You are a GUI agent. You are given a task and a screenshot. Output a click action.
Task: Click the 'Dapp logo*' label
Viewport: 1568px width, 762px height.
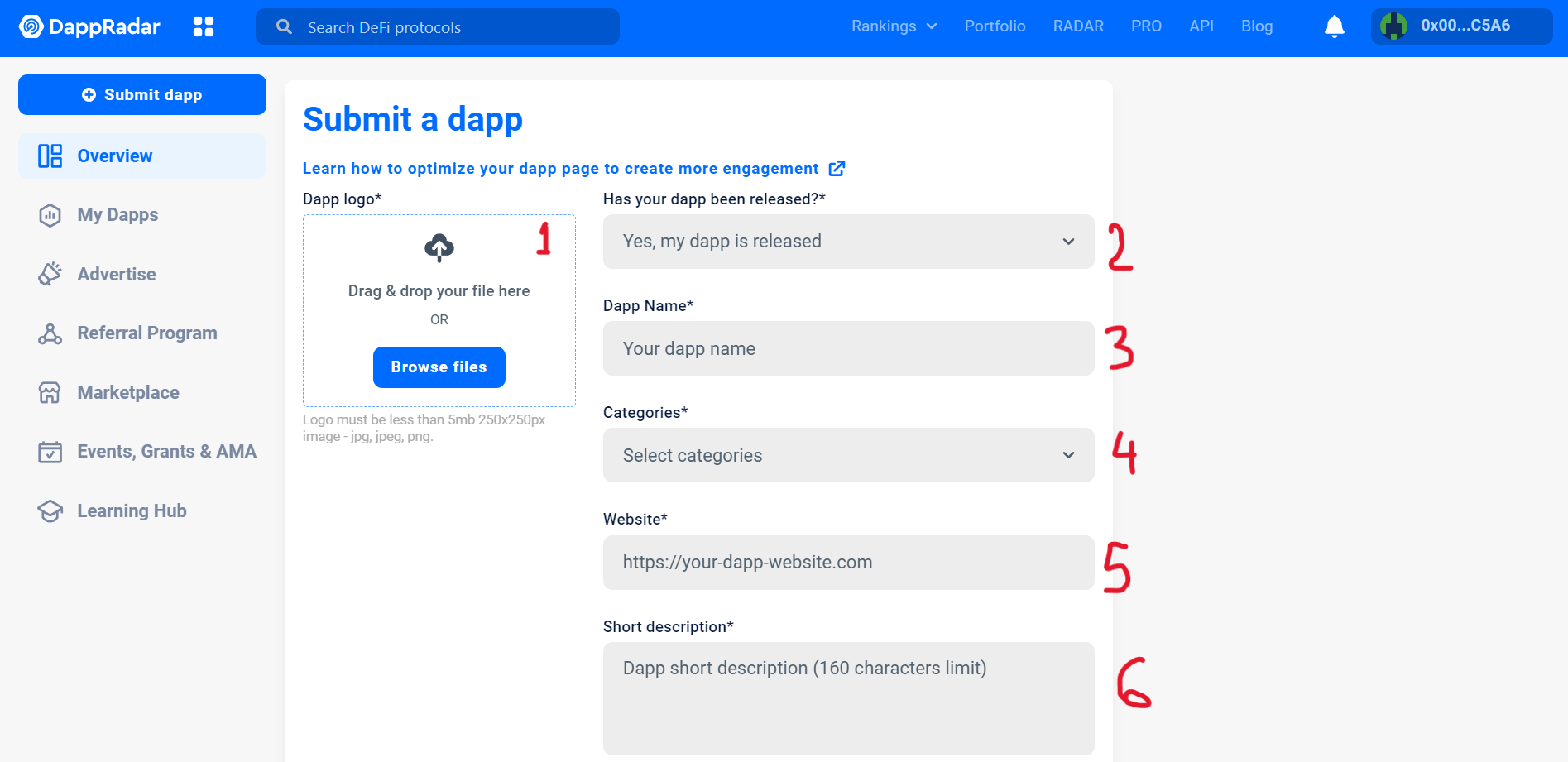pyautogui.click(x=343, y=199)
